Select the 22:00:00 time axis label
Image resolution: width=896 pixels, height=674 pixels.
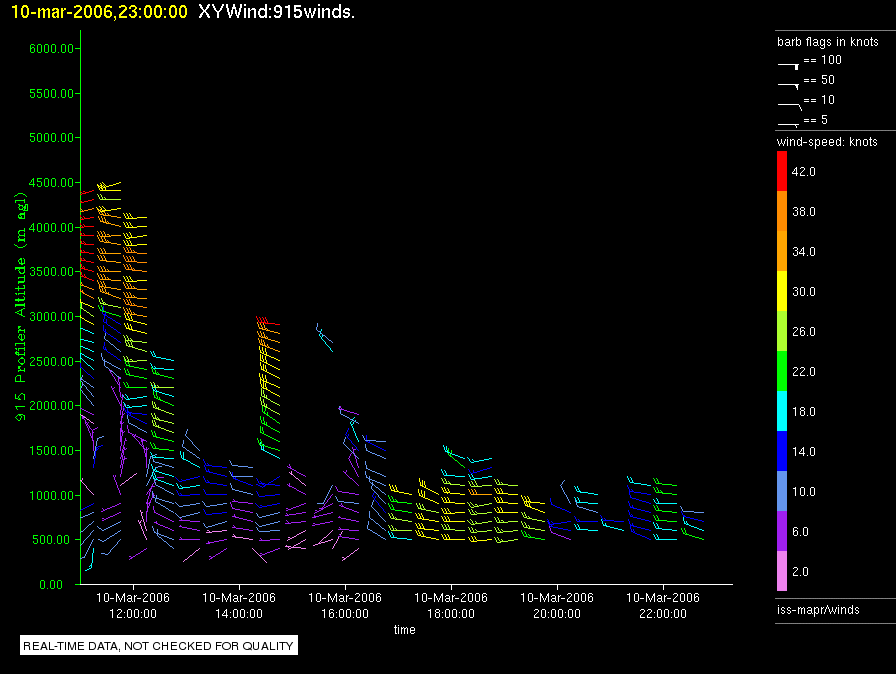662,604
